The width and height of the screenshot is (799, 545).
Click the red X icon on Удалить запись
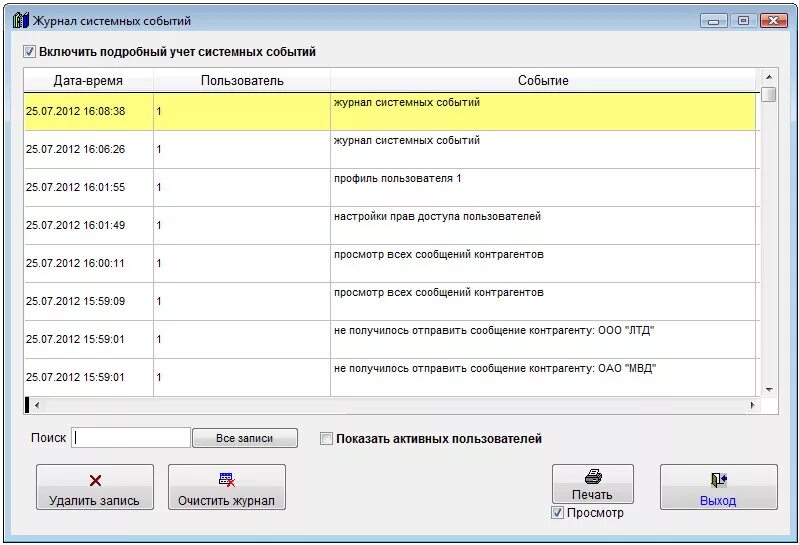pos(95,480)
